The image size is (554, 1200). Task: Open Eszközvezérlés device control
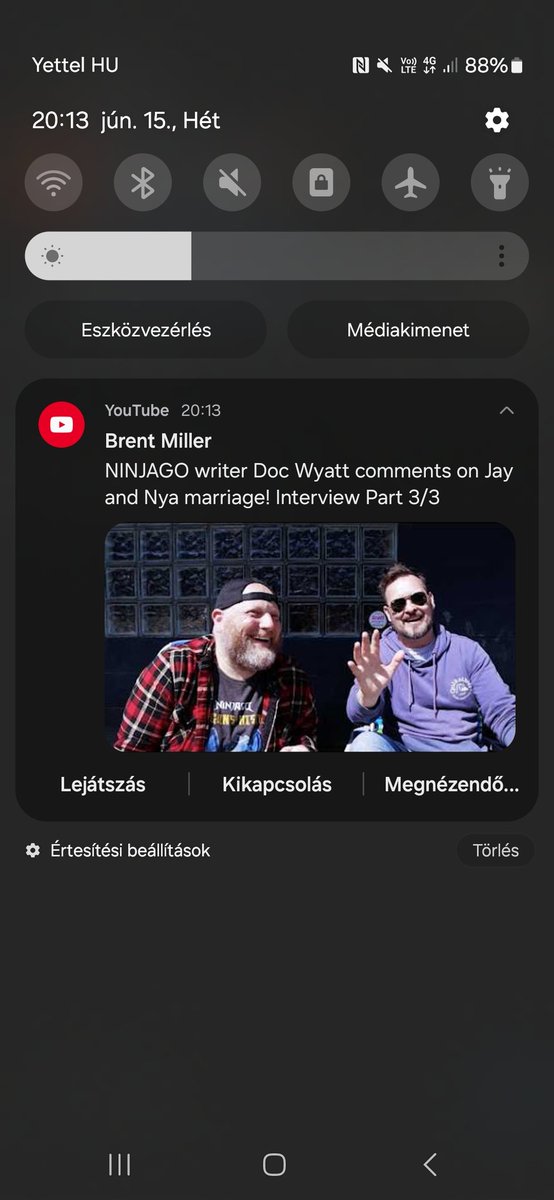[x=146, y=330]
